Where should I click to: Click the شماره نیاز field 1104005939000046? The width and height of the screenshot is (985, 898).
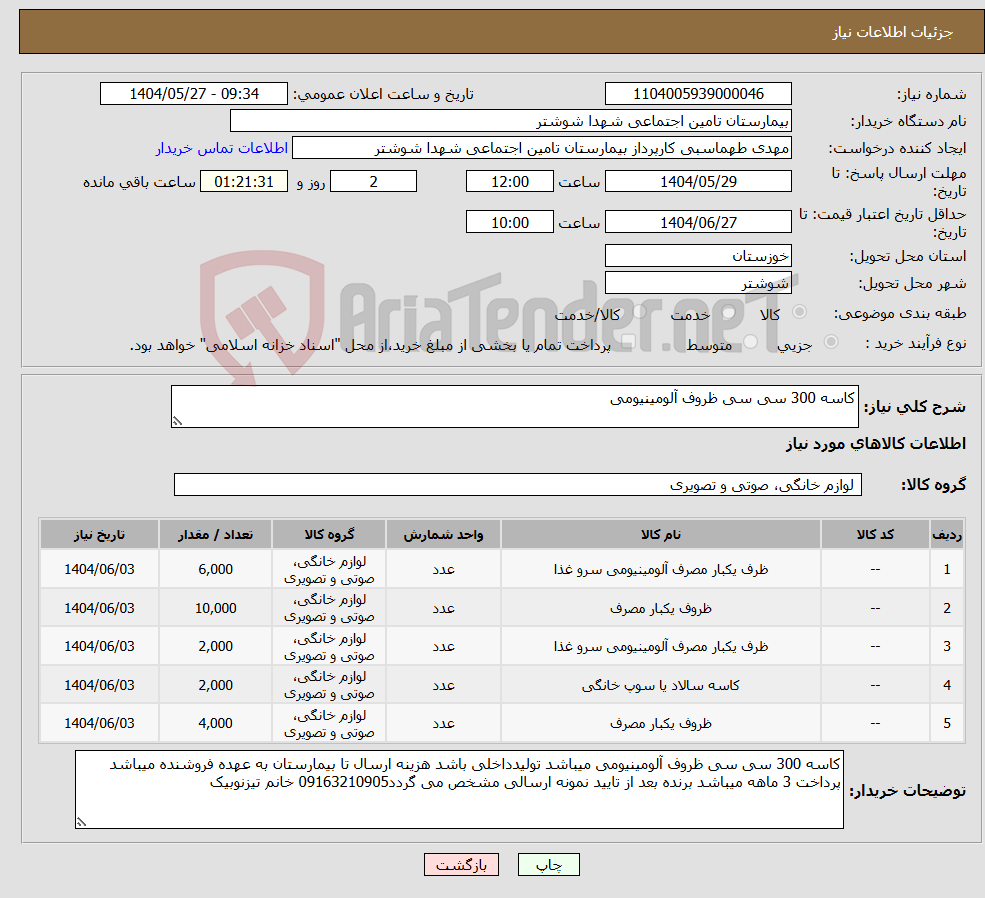[x=698, y=94]
